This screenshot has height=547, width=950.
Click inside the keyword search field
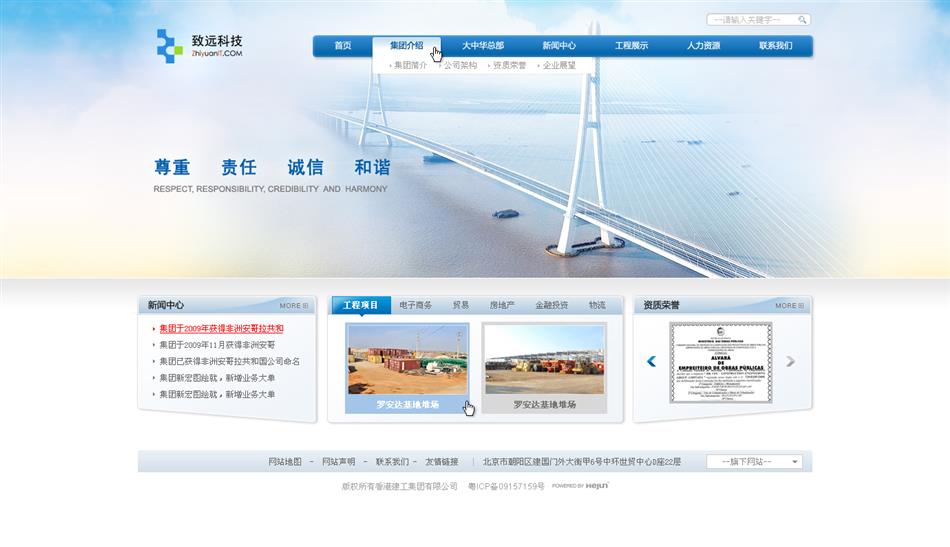coord(750,19)
